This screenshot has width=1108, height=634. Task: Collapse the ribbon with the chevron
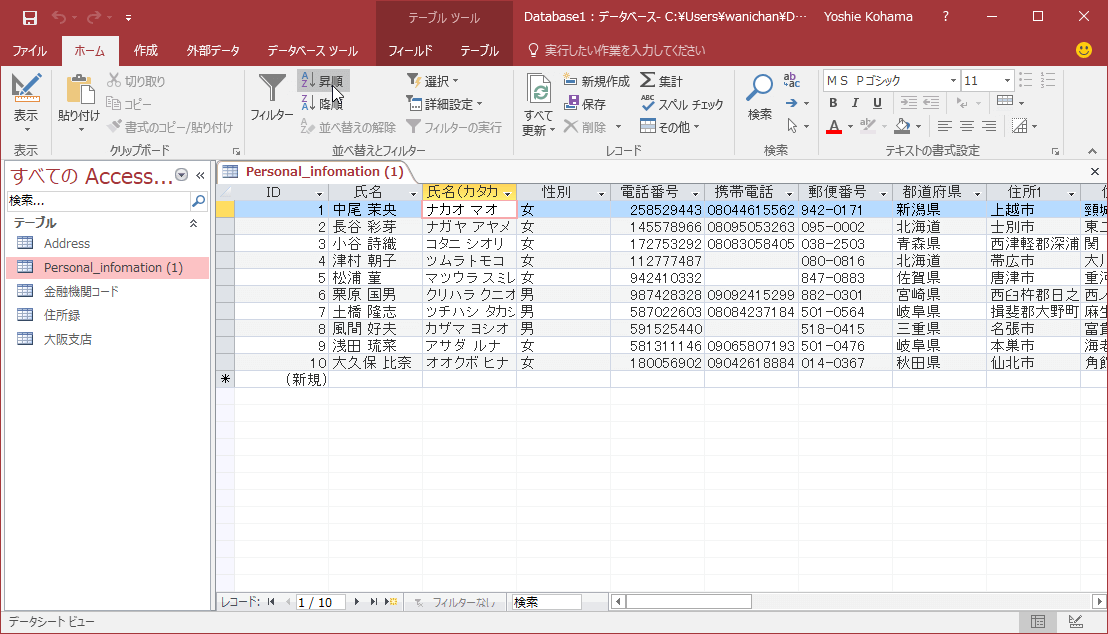click(x=1092, y=151)
